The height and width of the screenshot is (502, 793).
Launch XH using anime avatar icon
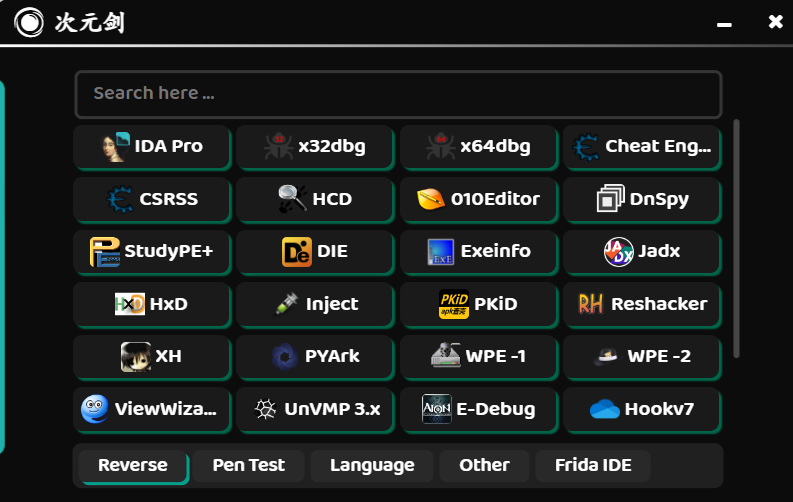click(136, 356)
